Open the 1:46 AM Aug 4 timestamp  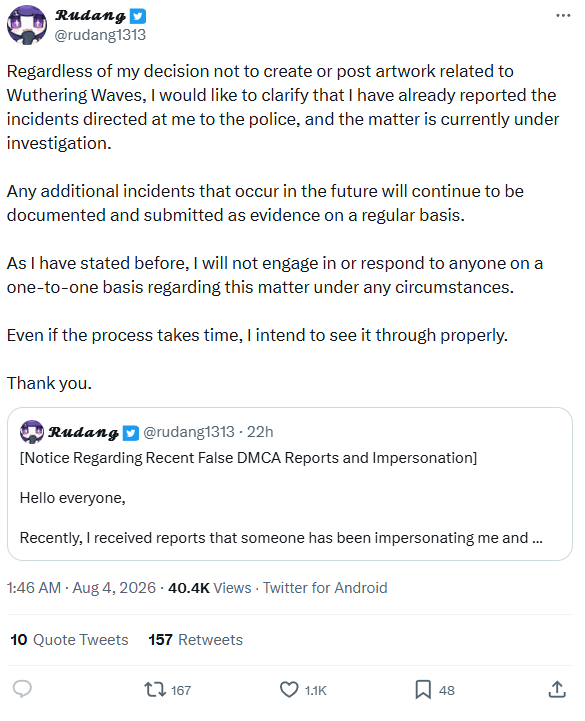(x=81, y=588)
